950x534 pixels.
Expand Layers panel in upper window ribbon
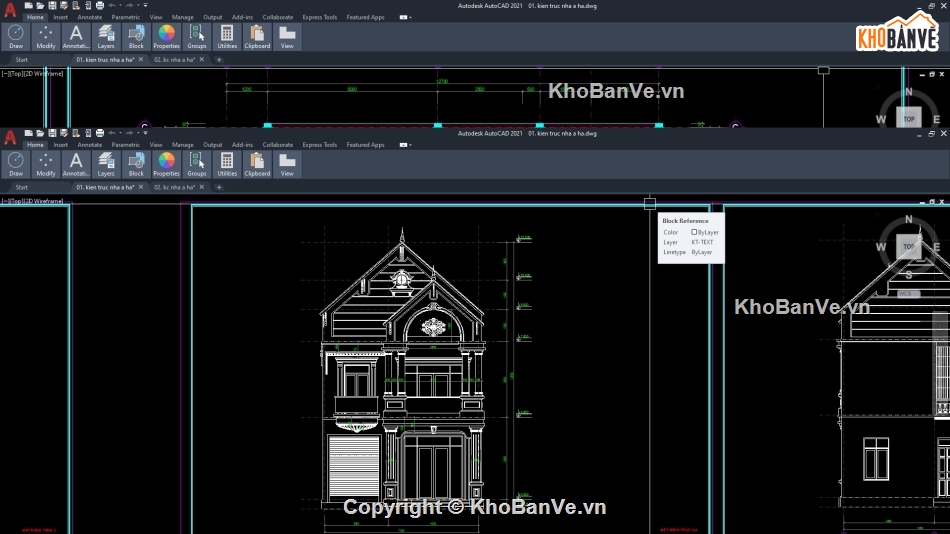pos(106,38)
